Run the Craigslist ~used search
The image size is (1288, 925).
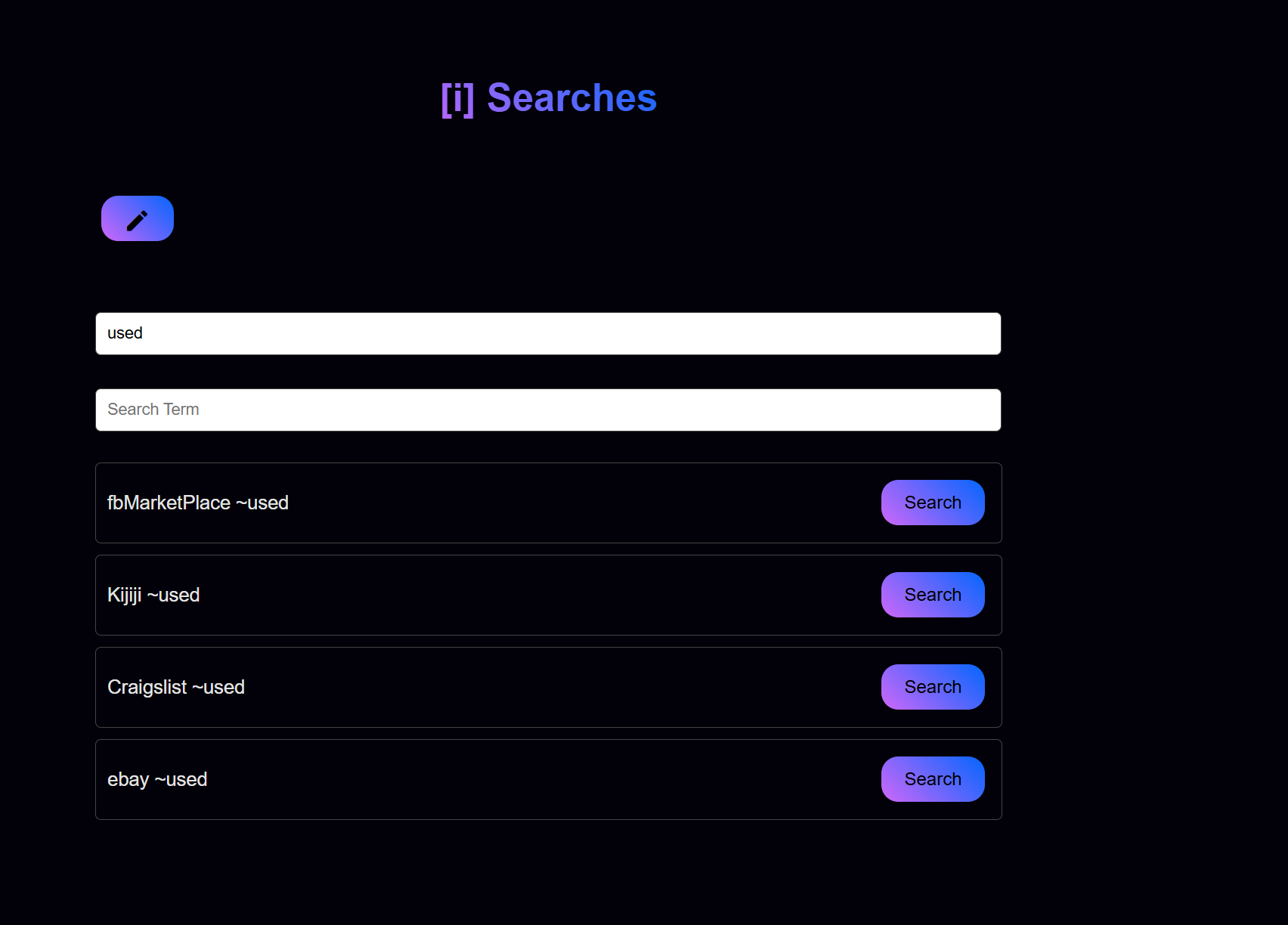click(x=933, y=687)
